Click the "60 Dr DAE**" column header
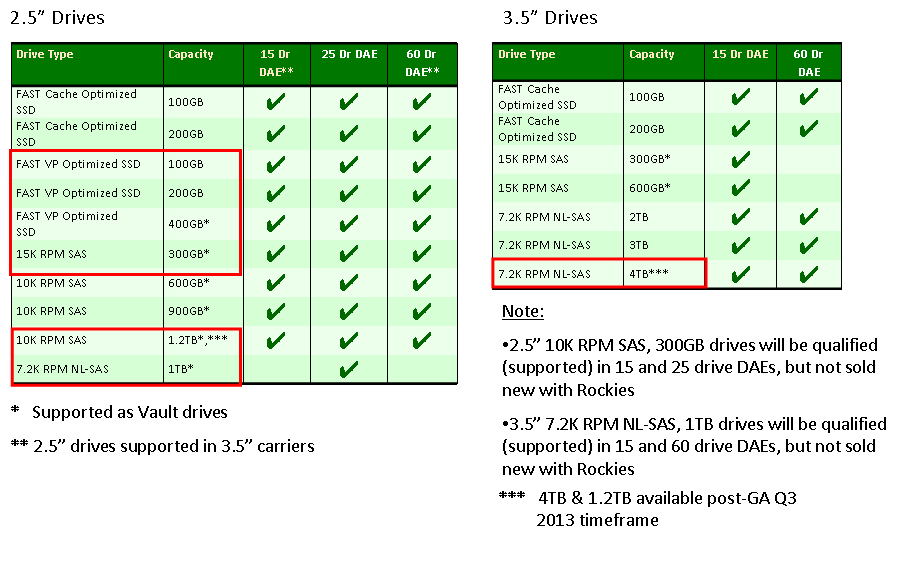 point(422,63)
